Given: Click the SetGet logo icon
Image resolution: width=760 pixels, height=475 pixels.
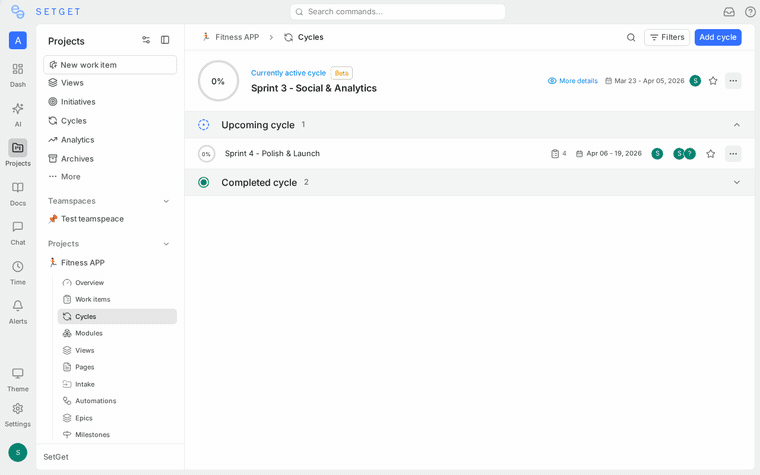Looking at the screenshot, I should tap(17, 12).
